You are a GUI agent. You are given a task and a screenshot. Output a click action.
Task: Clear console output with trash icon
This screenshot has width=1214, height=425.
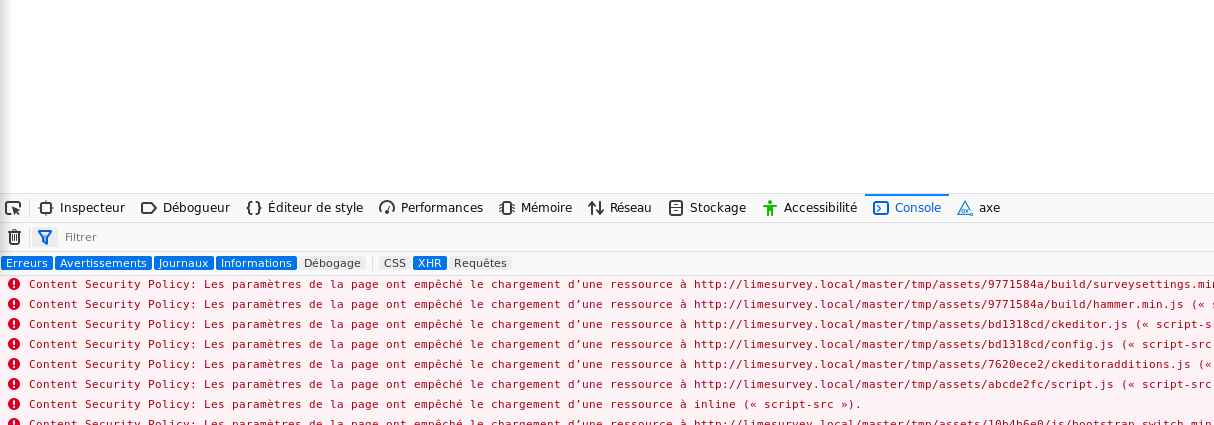pyautogui.click(x=14, y=237)
